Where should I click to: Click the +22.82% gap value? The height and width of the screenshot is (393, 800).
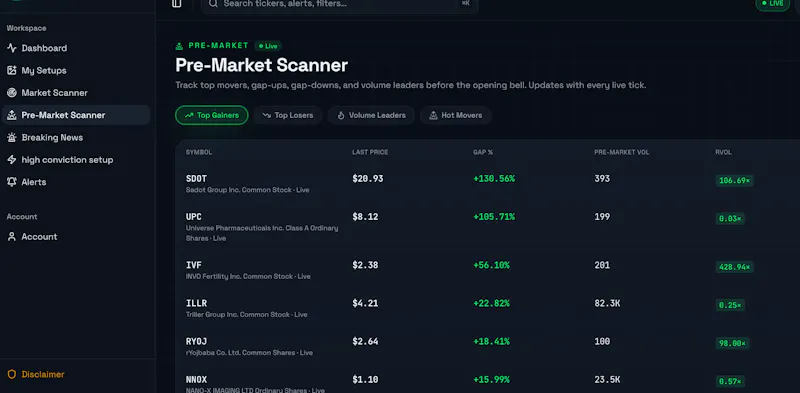coord(491,304)
